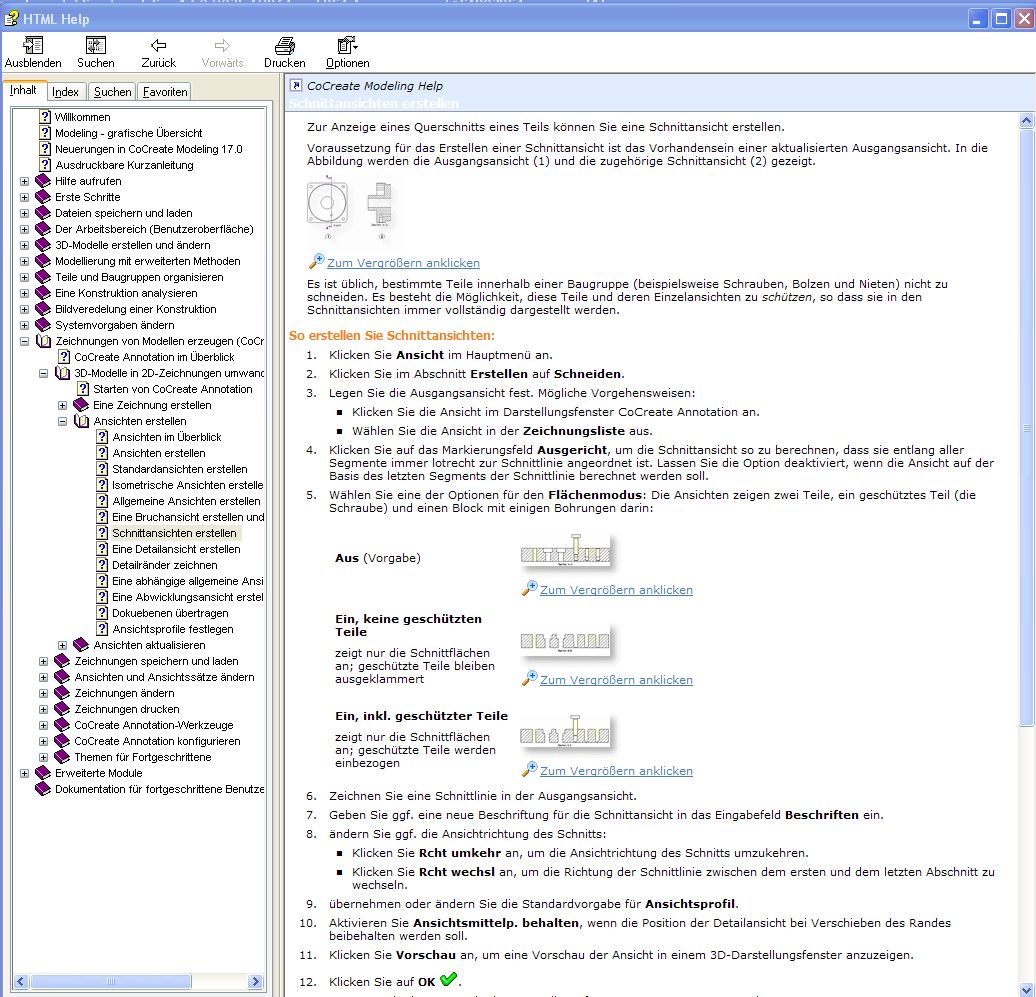This screenshot has height=997, width=1036.
Task: Click the CoCreate Modeling Help header icon
Action: click(296, 85)
